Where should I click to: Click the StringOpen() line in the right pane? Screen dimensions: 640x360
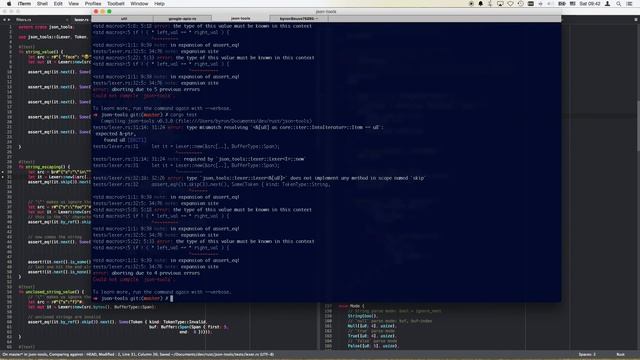click(x=362, y=316)
